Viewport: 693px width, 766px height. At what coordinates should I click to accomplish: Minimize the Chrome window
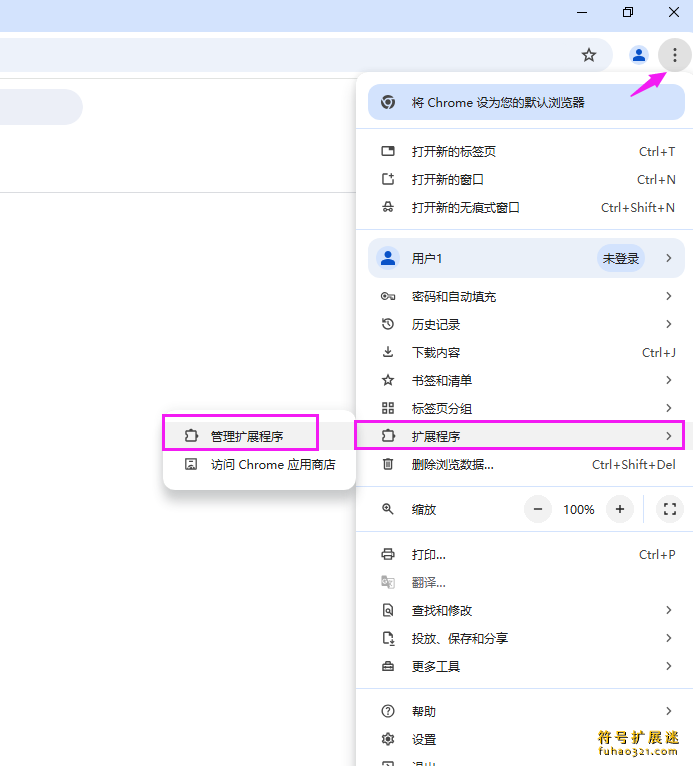[x=582, y=12]
